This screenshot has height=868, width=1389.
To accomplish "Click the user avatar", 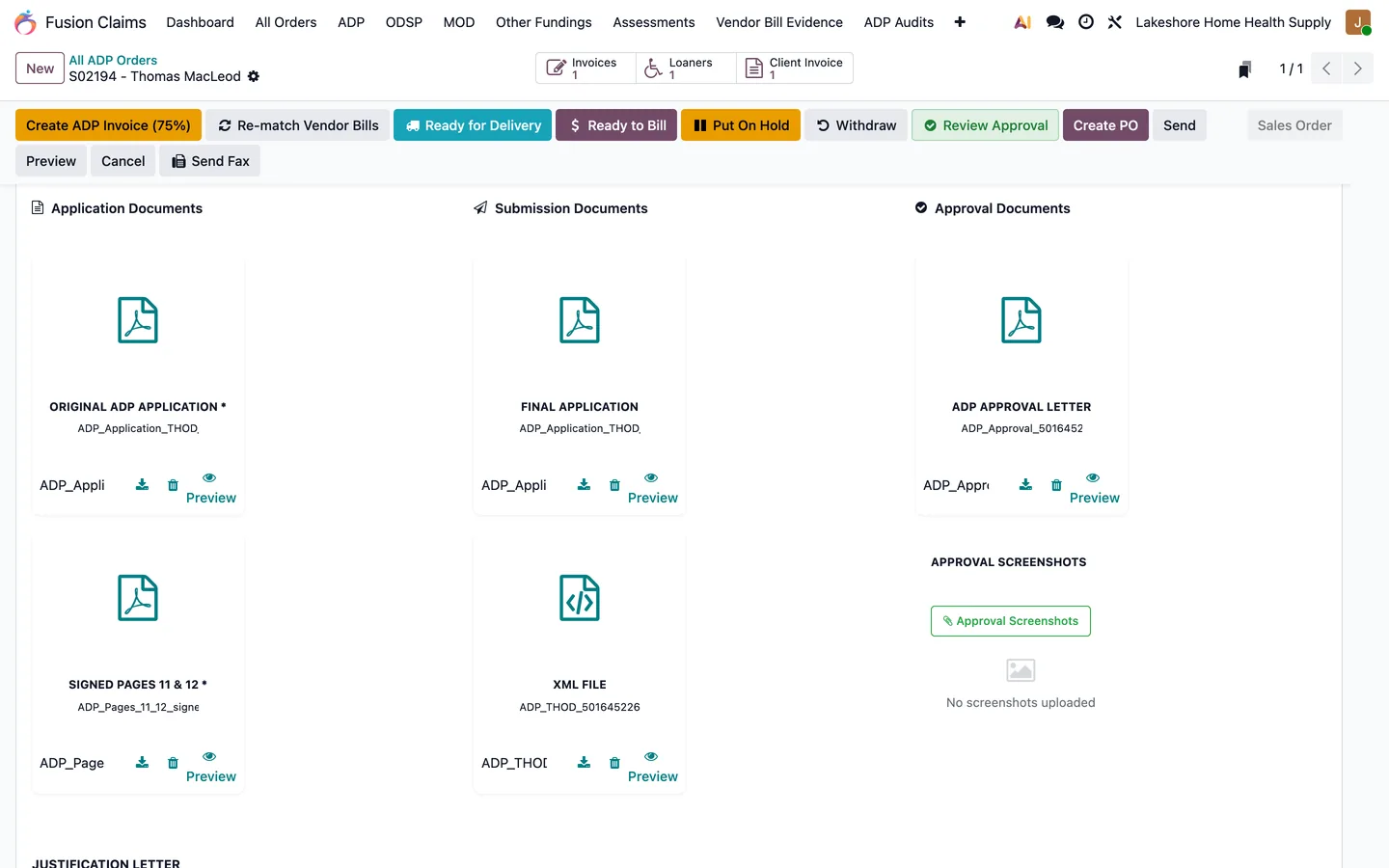I will pos(1358,22).
